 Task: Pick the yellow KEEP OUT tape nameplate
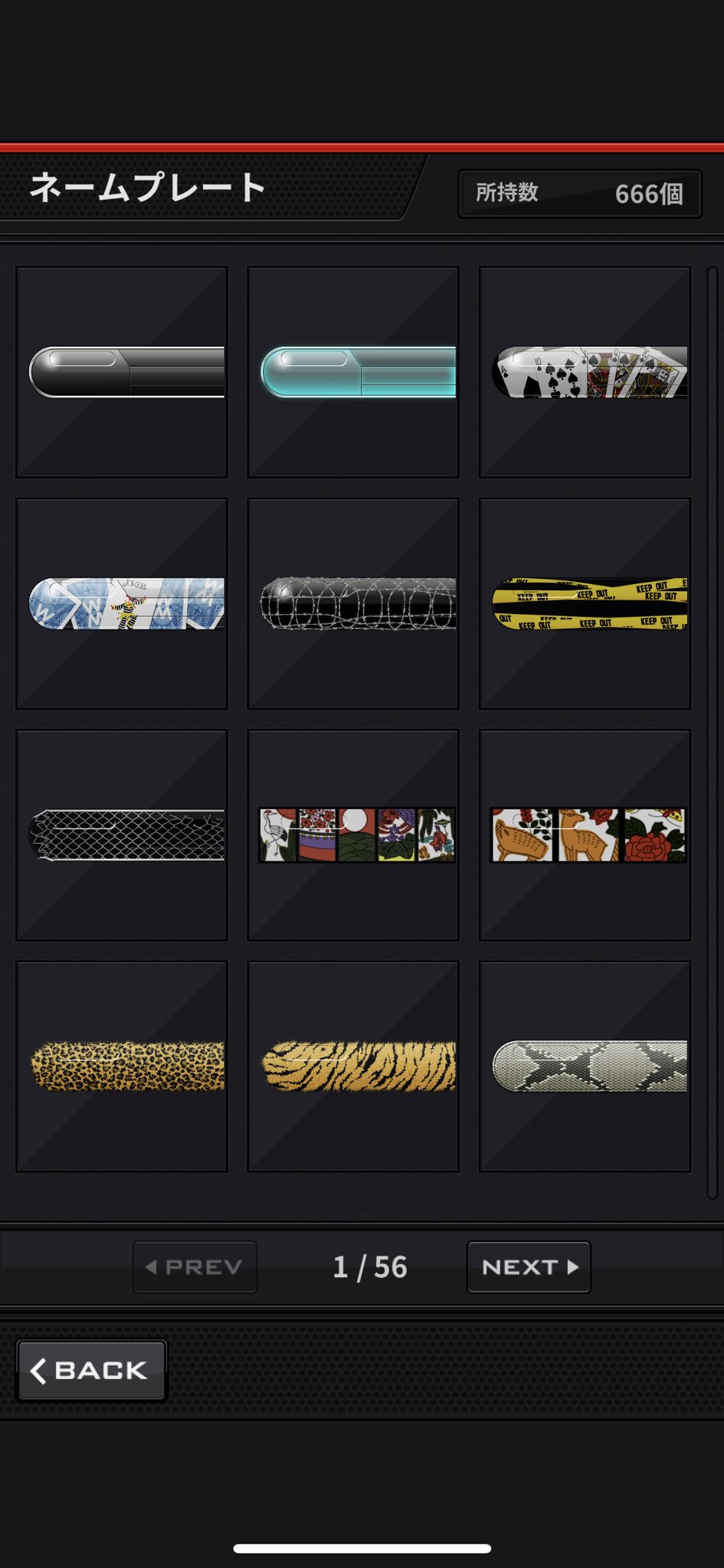585,603
